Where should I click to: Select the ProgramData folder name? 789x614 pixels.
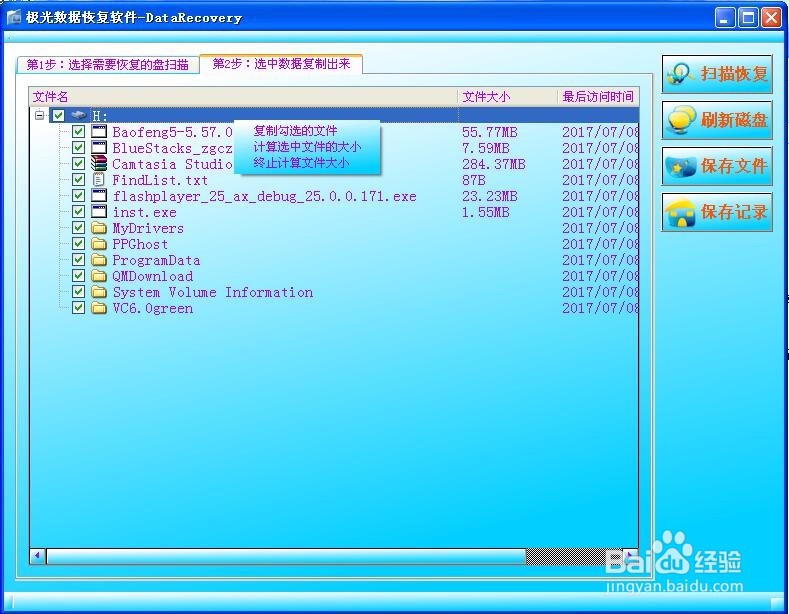(156, 260)
